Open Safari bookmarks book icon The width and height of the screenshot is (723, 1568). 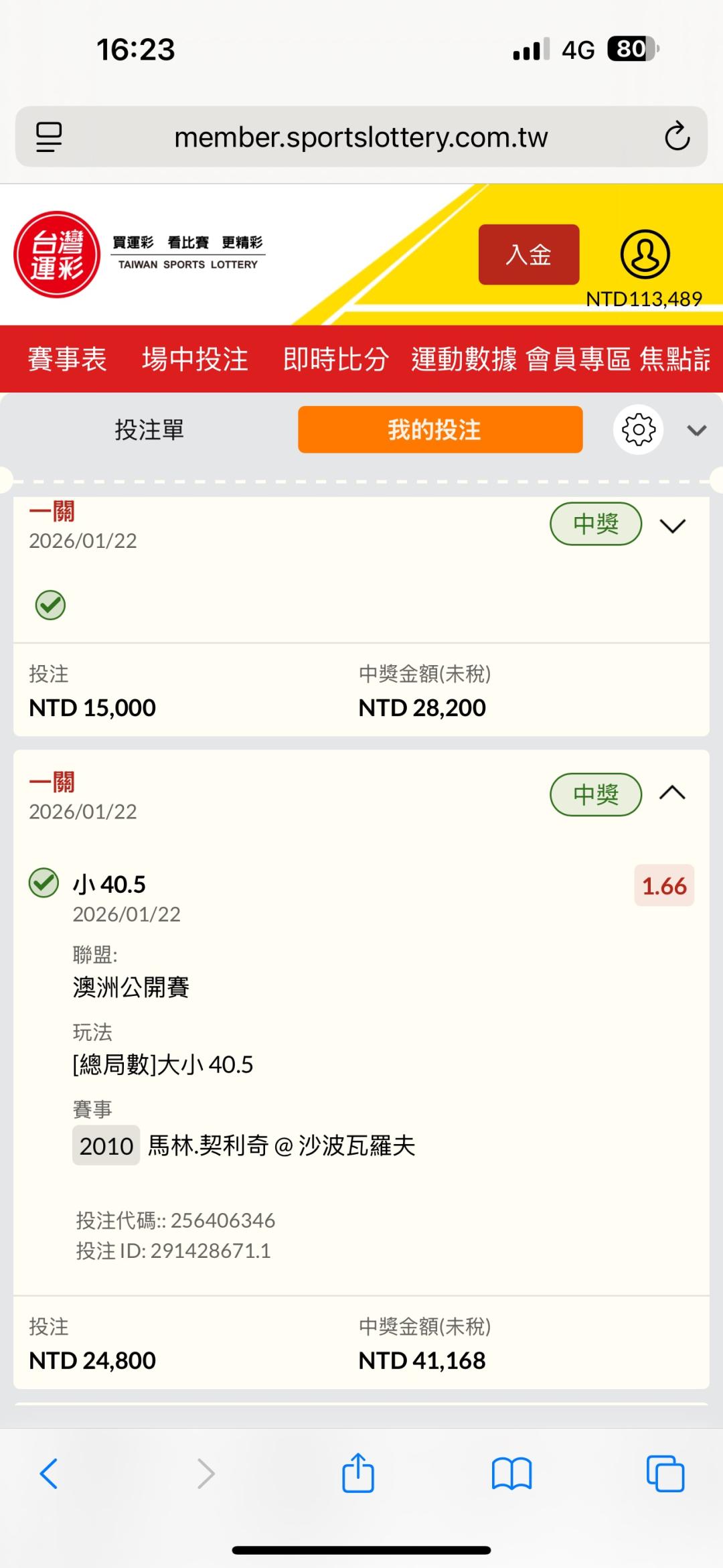click(511, 1474)
